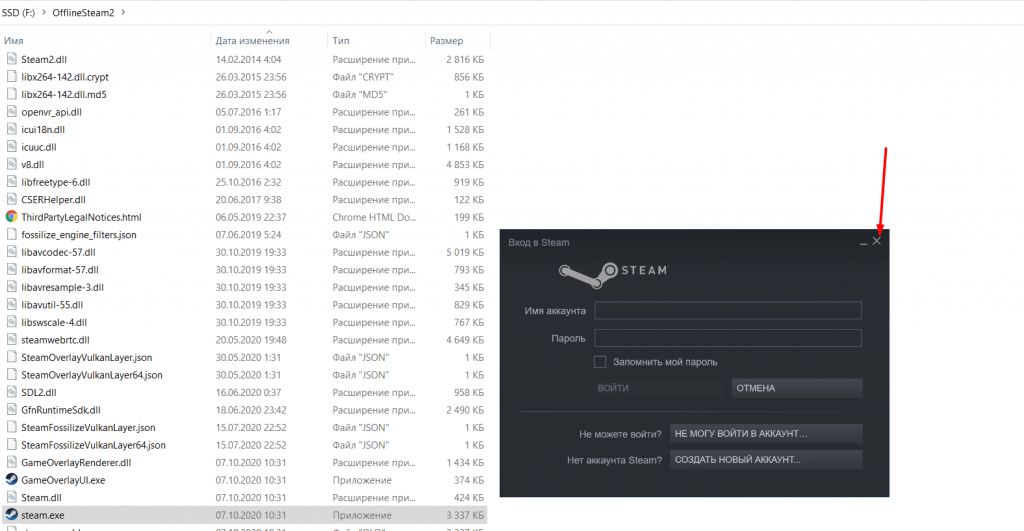Click the openvr_api.dll file icon
The image size is (1024, 531).
click(11, 112)
